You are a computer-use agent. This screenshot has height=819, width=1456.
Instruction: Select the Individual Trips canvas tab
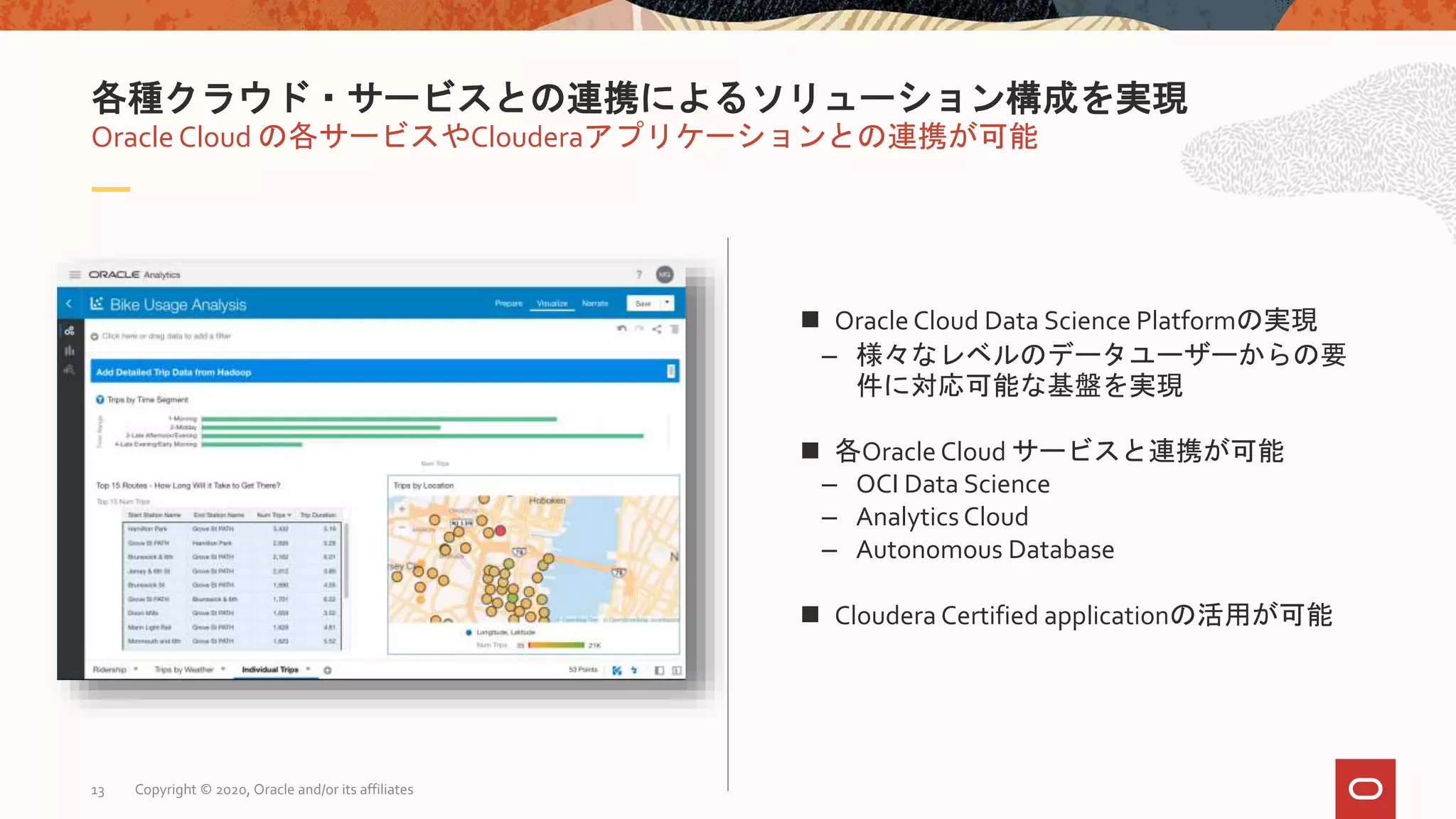coord(270,669)
